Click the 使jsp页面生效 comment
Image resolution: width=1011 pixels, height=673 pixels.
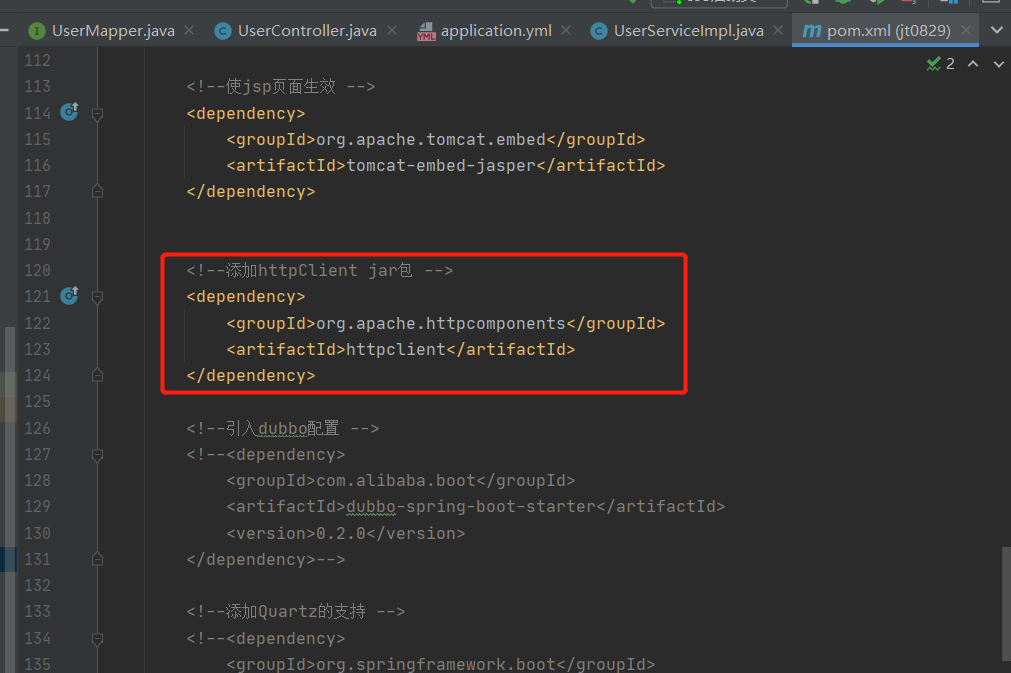pos(280,86)
